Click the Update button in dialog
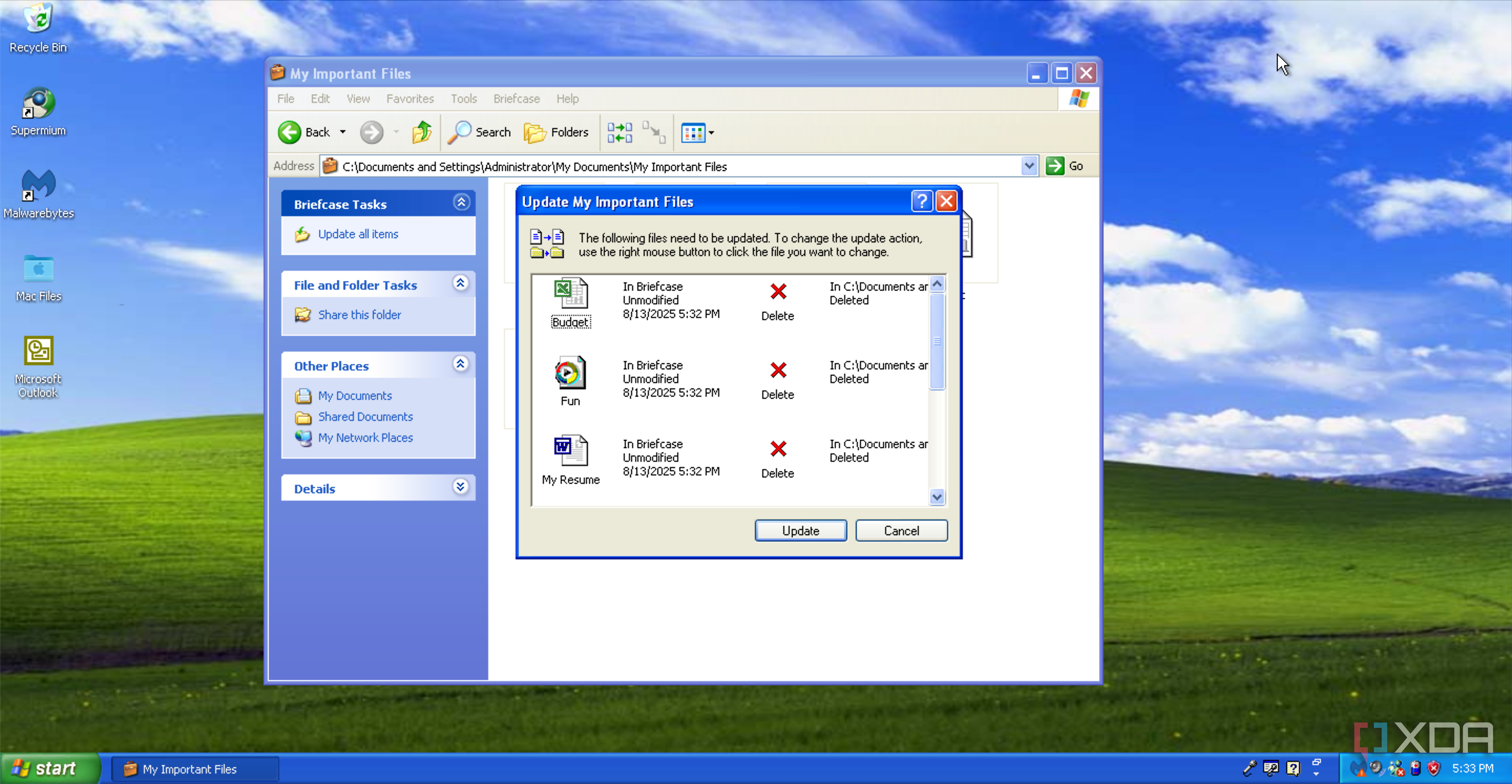Image resolution: width=1512 pixels, height=784 pixels. click(801, 531)
